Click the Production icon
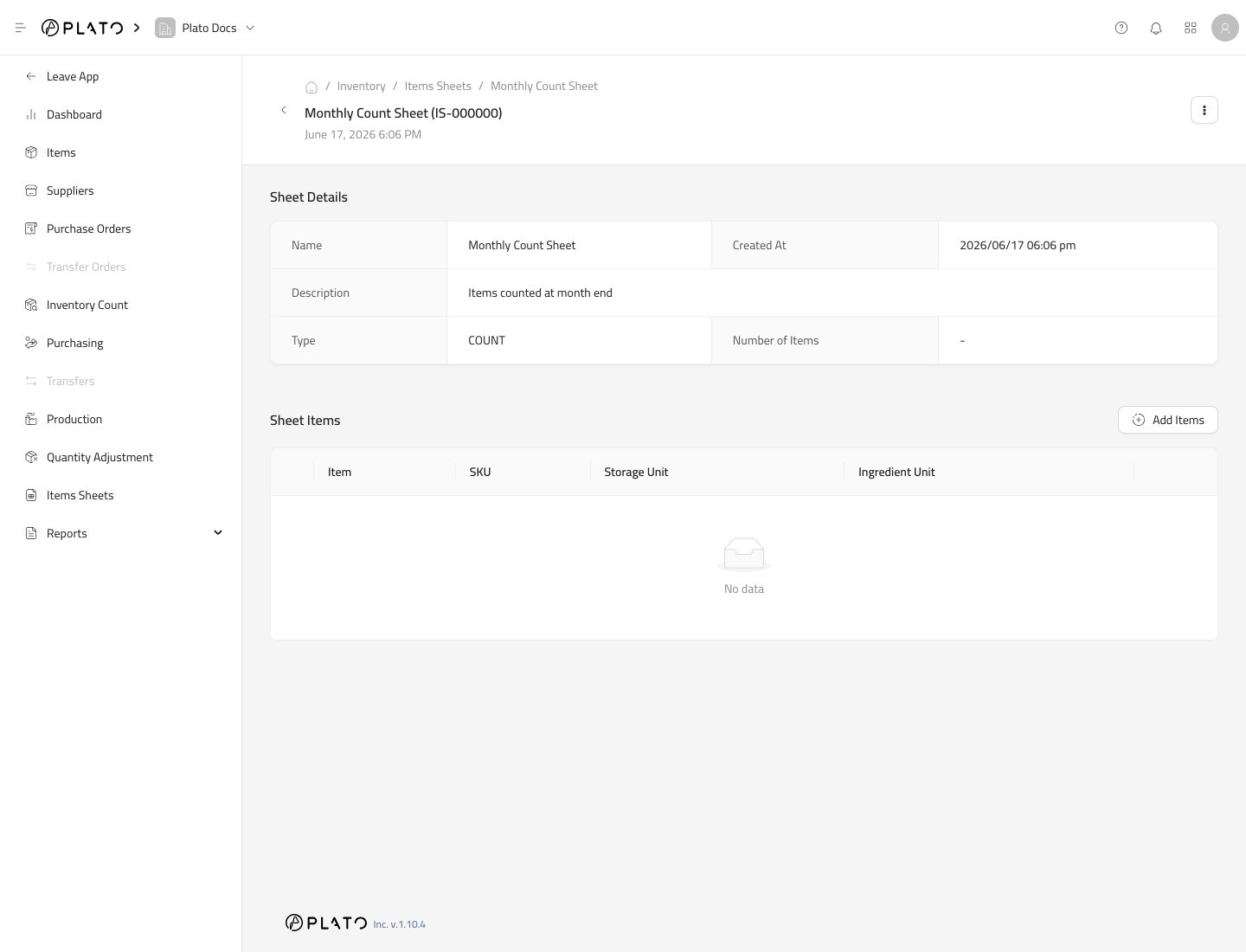The width and height of the screenshot is (1246, 952). point(31,419)
